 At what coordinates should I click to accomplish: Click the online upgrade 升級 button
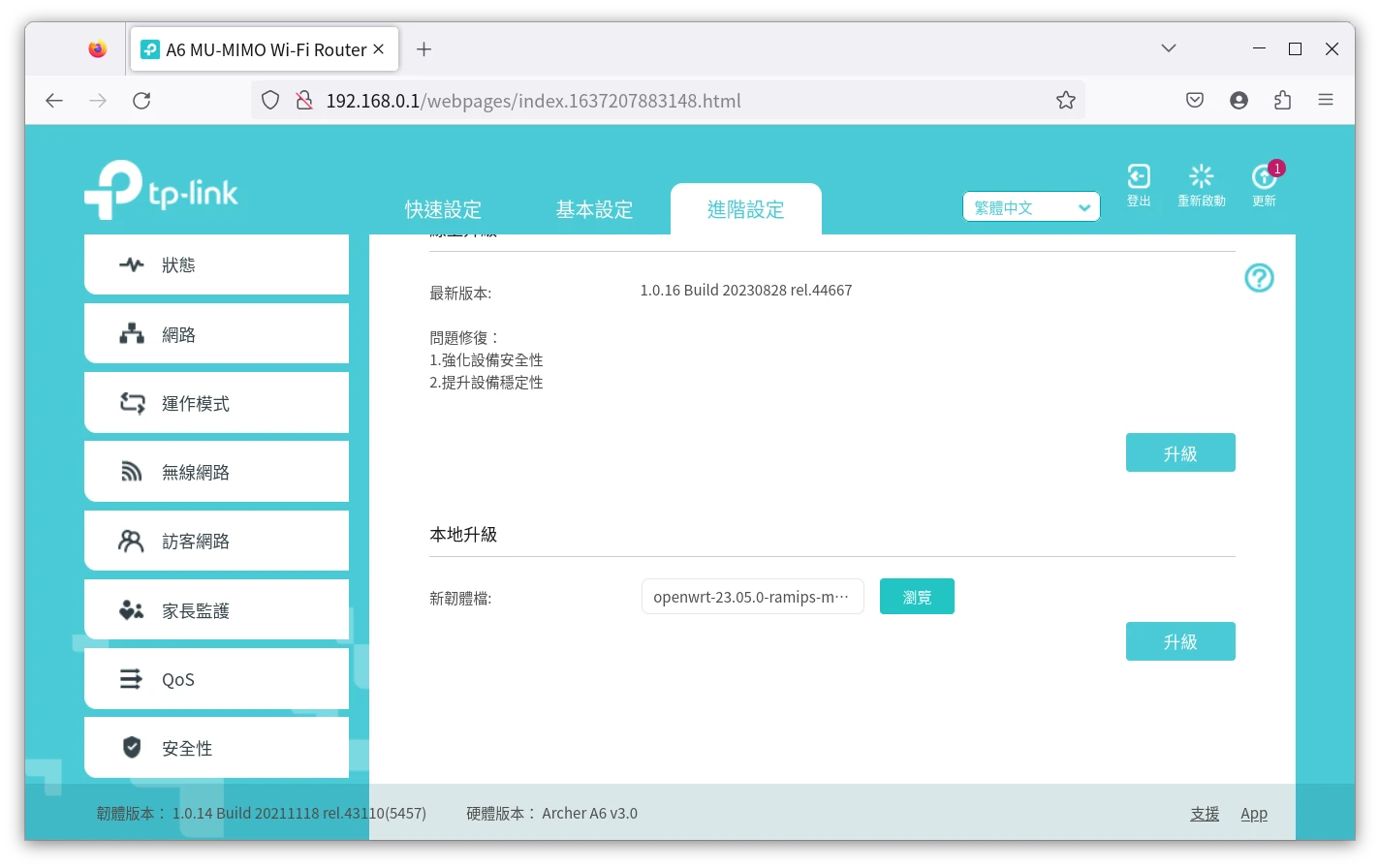point(1179,453)
